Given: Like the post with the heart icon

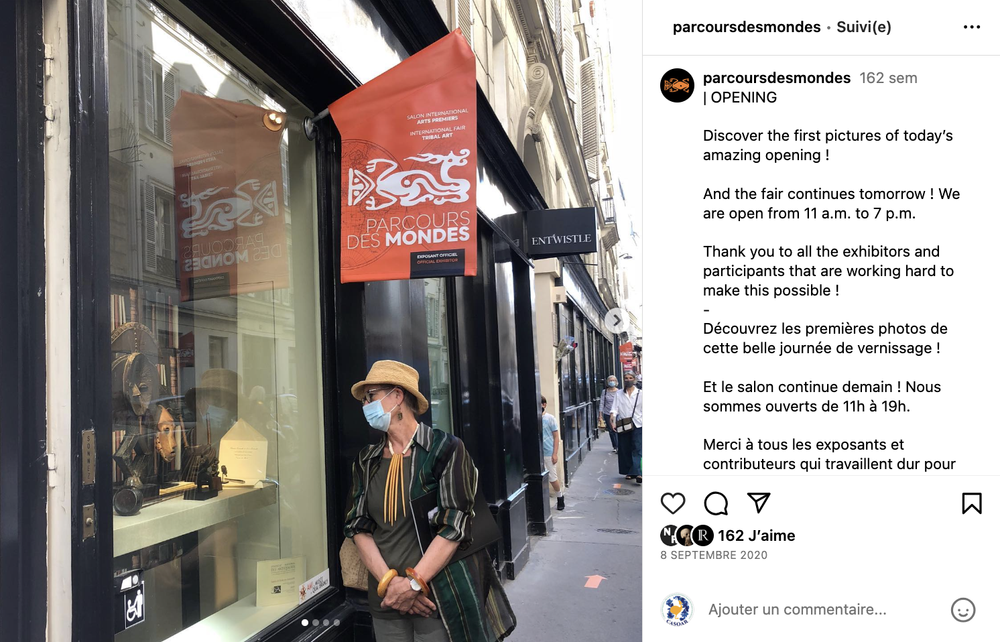Looking at the screenshot, I should 672,504.
